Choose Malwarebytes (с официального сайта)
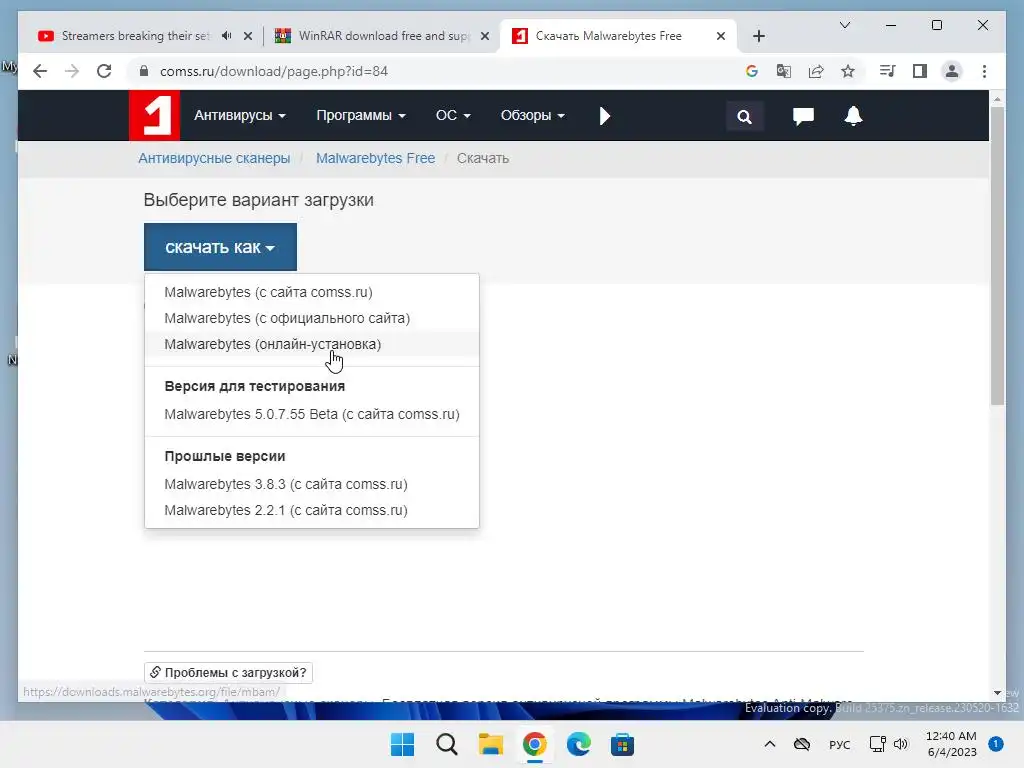The image size is (1024, 768). tap(312, 318)
